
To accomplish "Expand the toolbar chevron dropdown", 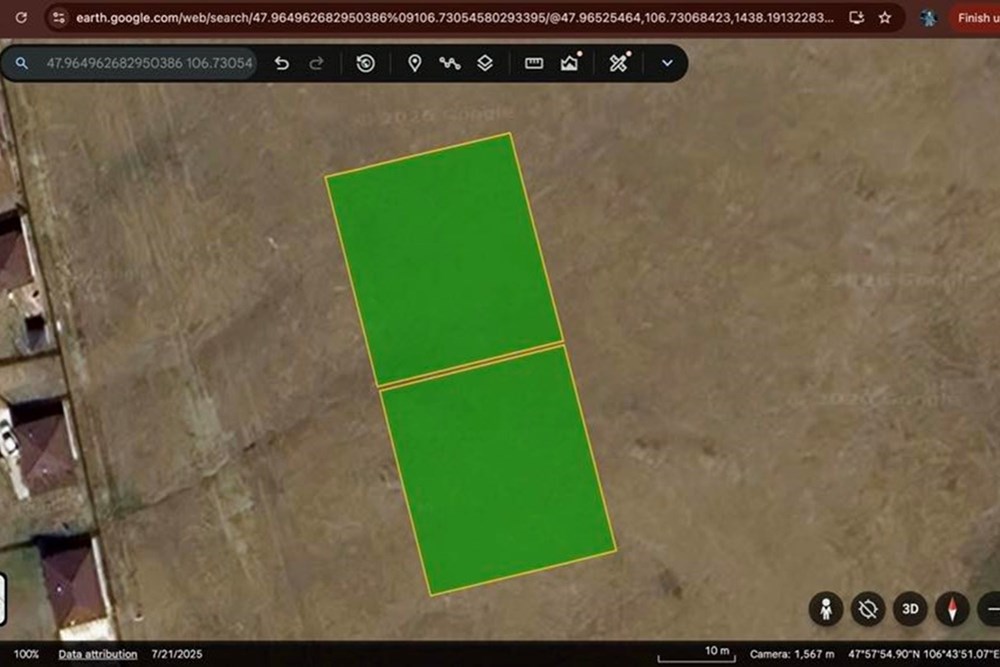I will tap(667, 63).
